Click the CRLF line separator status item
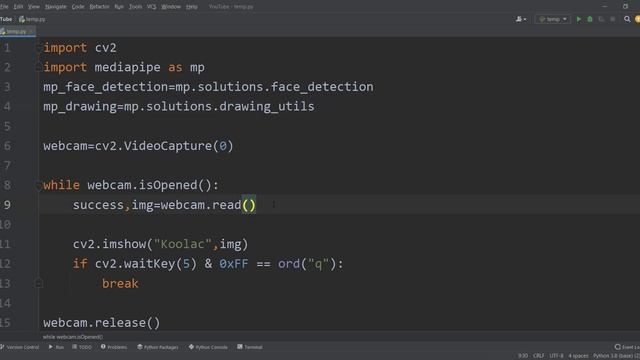 pyautogui.click(x=538, y=356)
